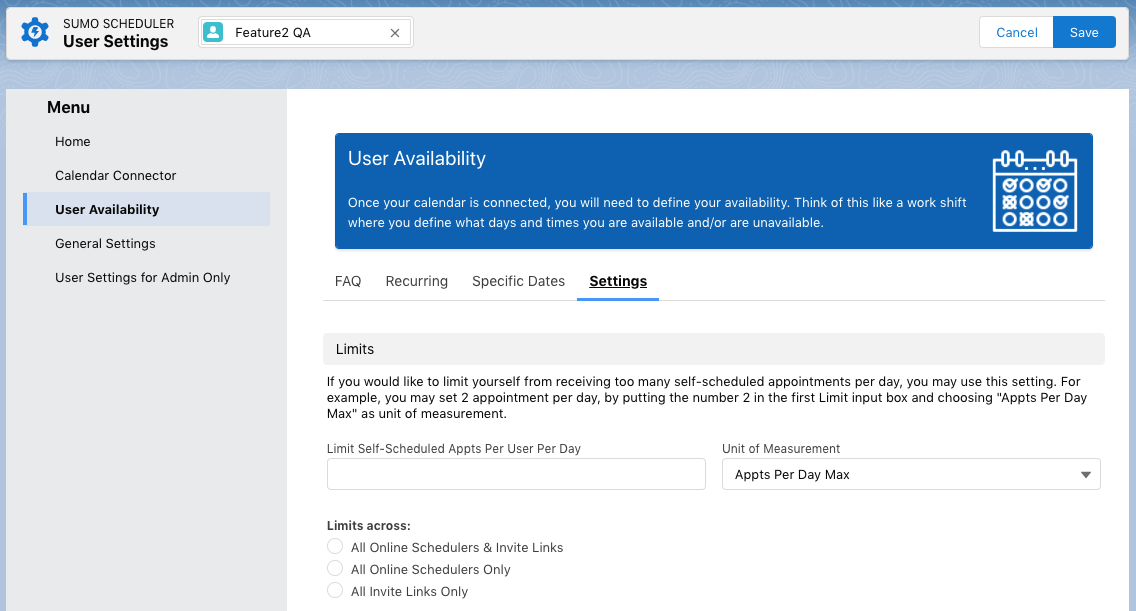Focus the Limit Self-Scheduled Appts input field
The width and height of the screenshot is (1136, 611).
[x=516, y=474]
